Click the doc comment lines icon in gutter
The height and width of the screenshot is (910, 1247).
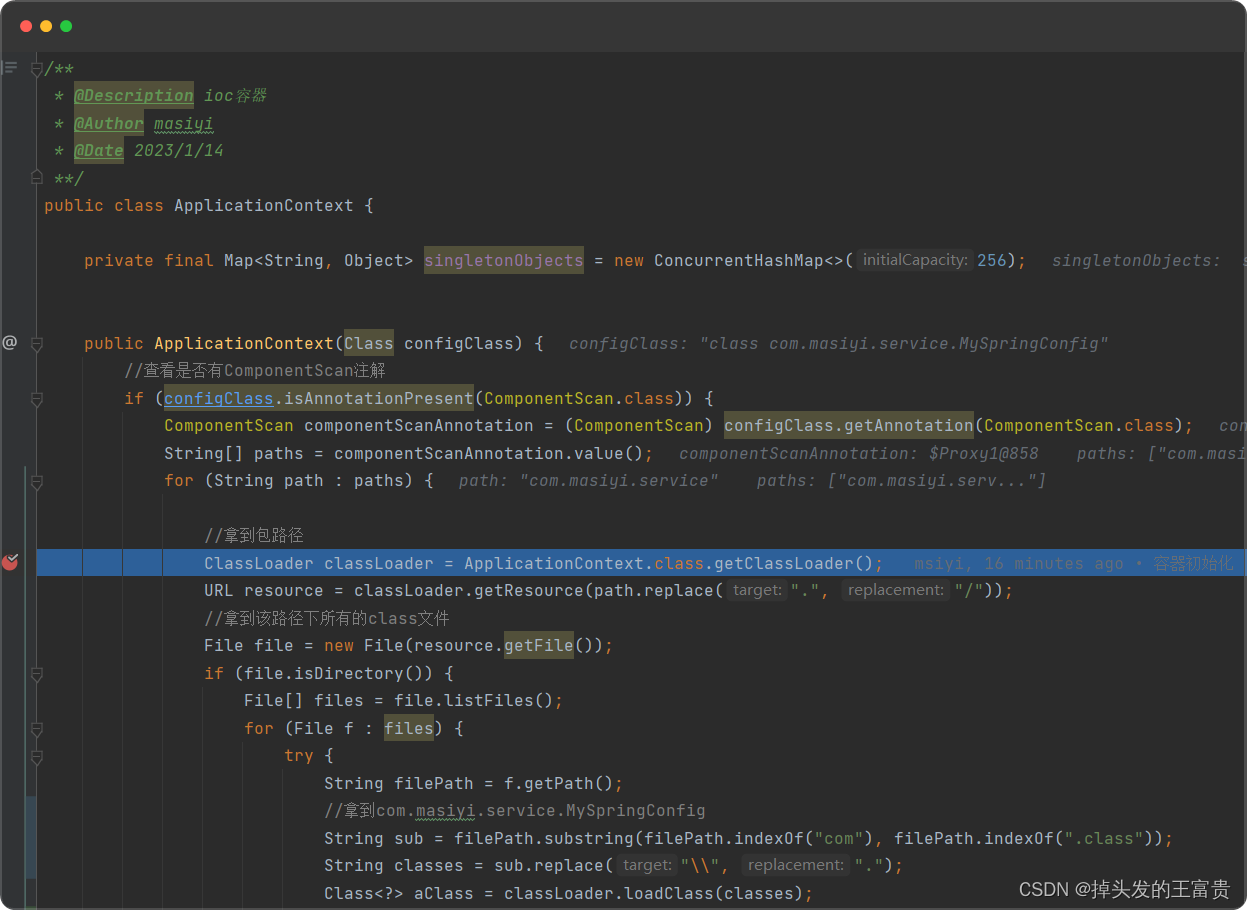coord(9,68)
